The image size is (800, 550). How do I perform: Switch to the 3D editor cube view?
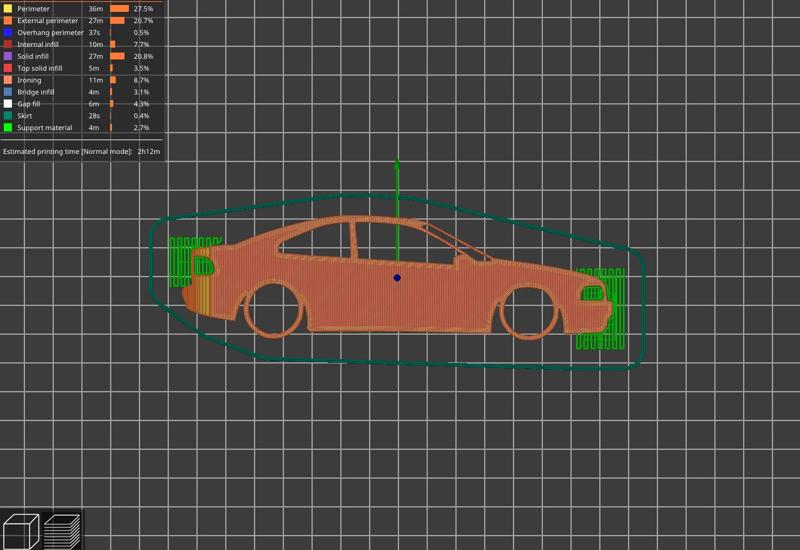pyautogui.click(x=21, y=532)
